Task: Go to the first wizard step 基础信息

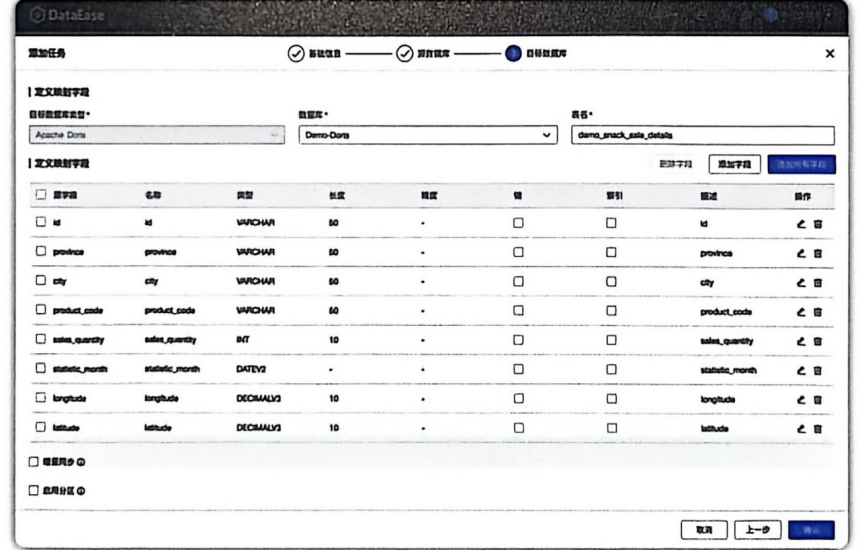Action: tap(314, 53)
